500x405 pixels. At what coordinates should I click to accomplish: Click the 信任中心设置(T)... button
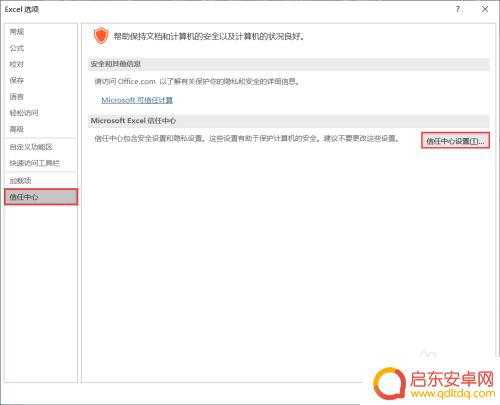pyautogui.click(x=455, y=141)
